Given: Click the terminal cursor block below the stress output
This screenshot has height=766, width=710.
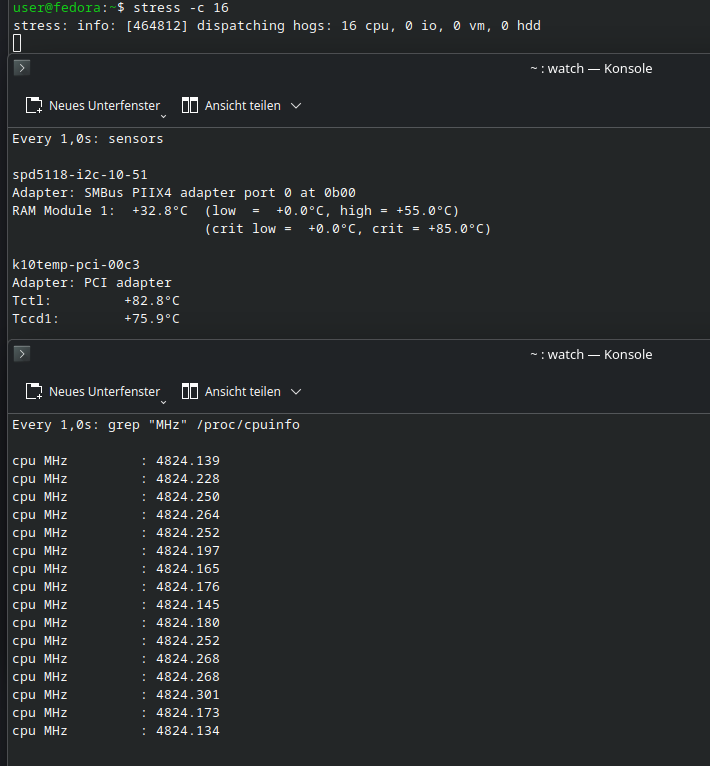Looking at the screenshot, I should pos(17,43).
